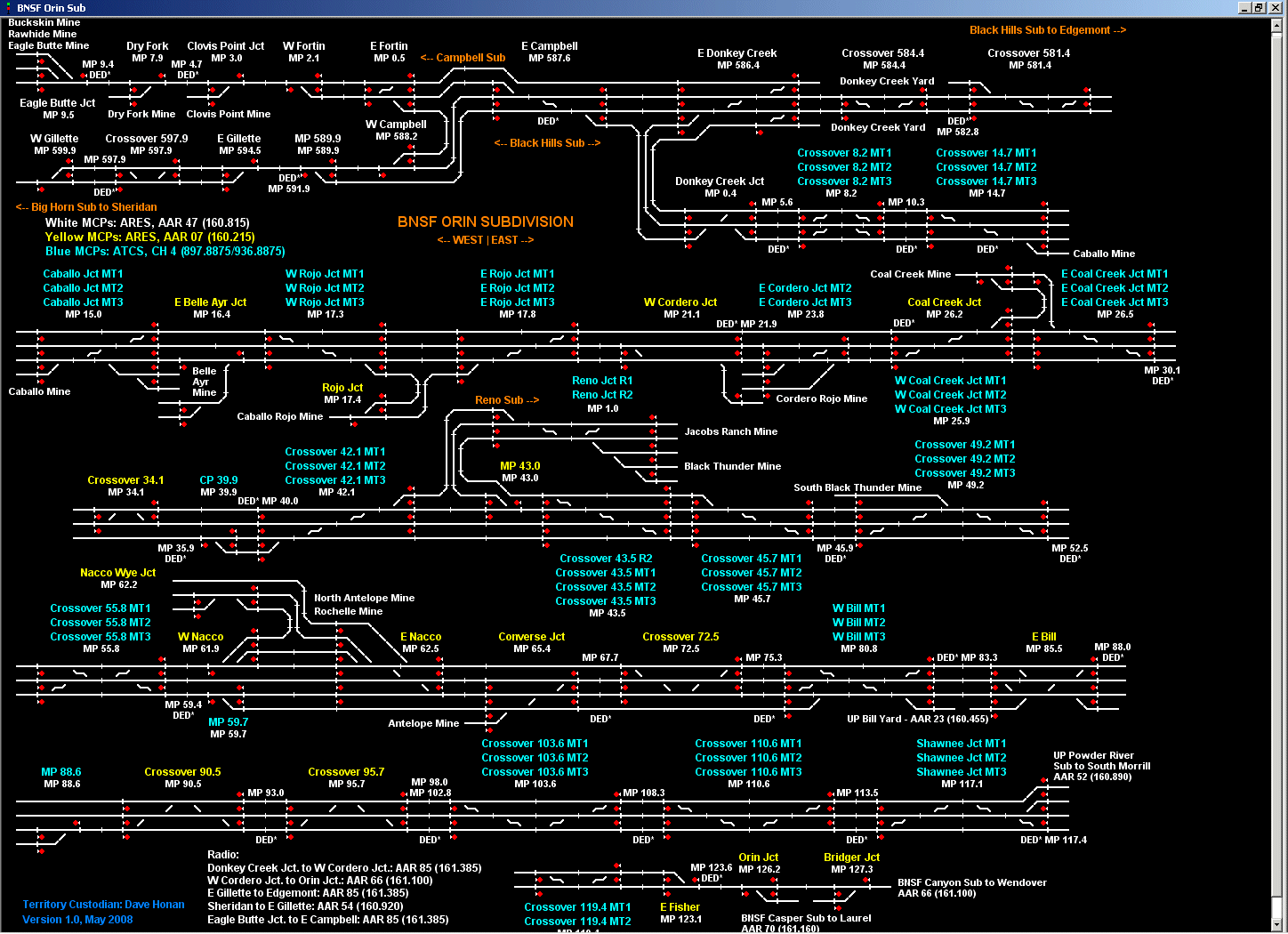Image resolution: width=1288 pixels, height=934 pixels.
Task: Click the W Fortin control point label
Action: click(304, 46)
